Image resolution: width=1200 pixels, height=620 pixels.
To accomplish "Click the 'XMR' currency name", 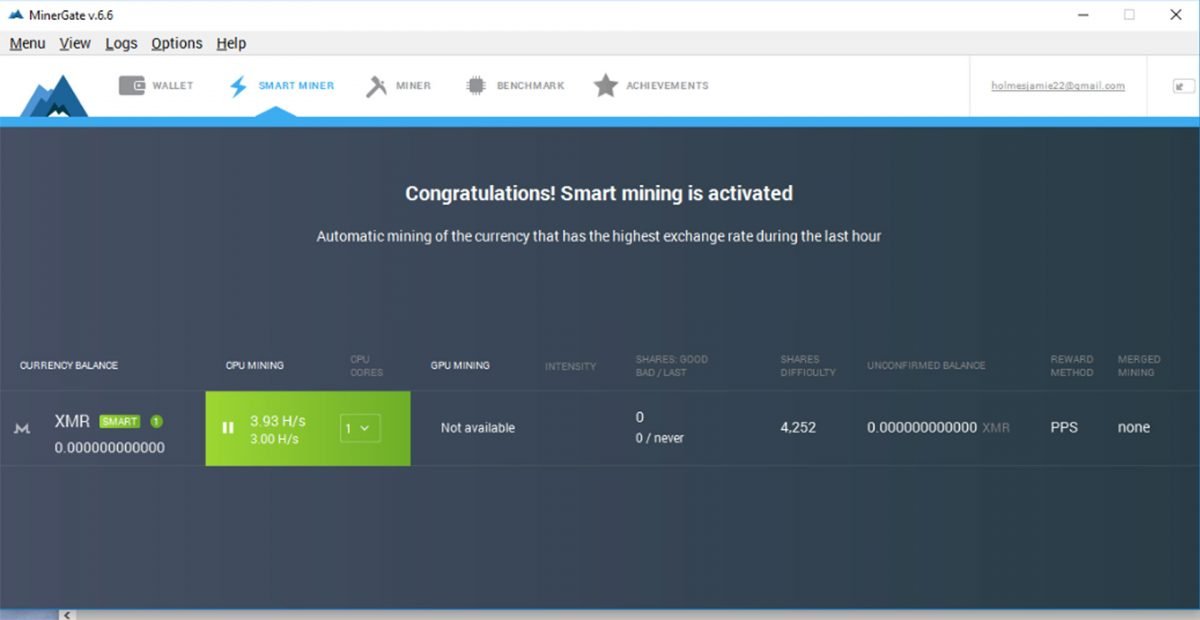I will (x=72, y=422).
